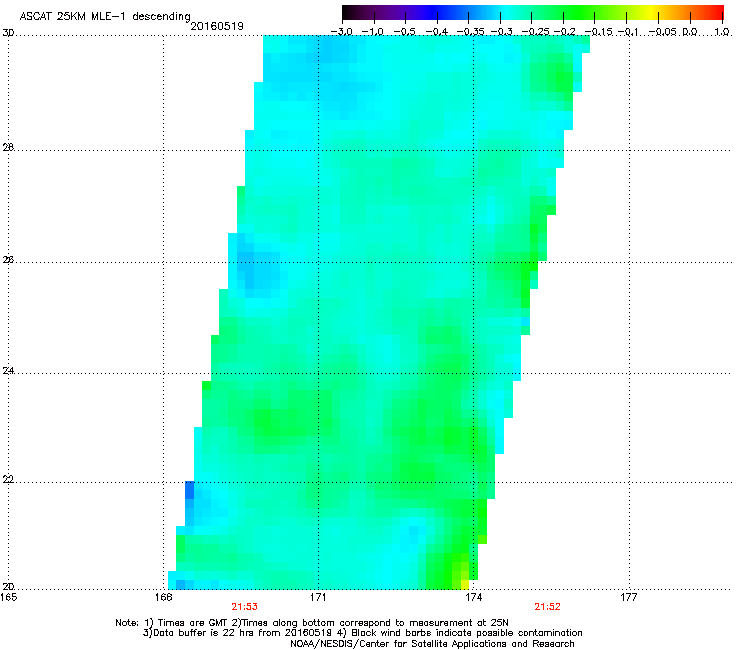Click the dark blue data cell near latitude 22
This screenshot has width=740, height=650.
pyautogui.click(x=189, y=490)
